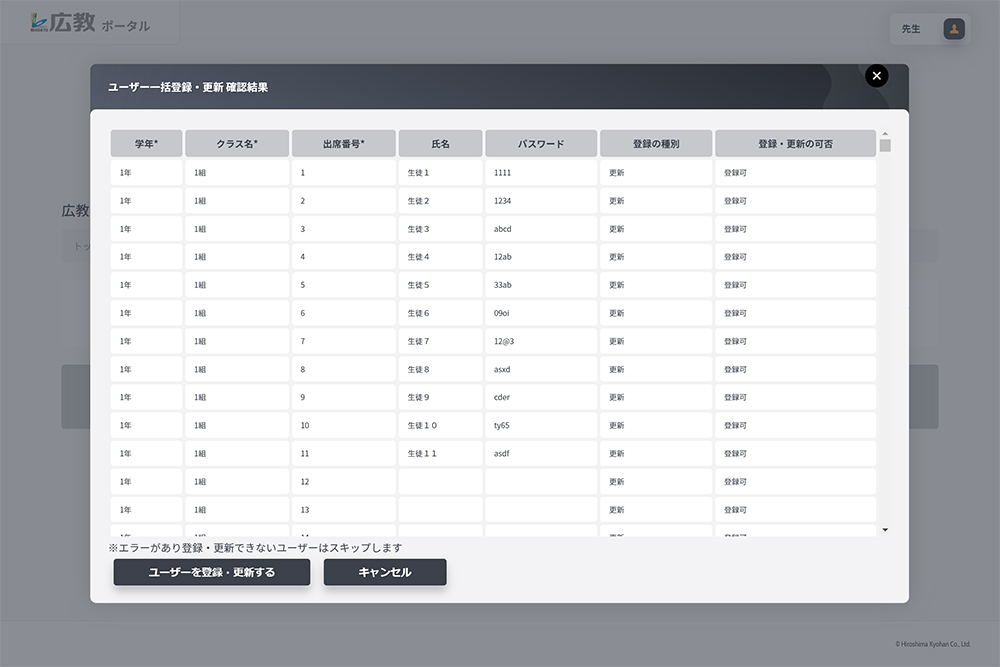Click password cell abcd
The width and height of the screenshot is (1000, 667).
[x=541, y=229]
